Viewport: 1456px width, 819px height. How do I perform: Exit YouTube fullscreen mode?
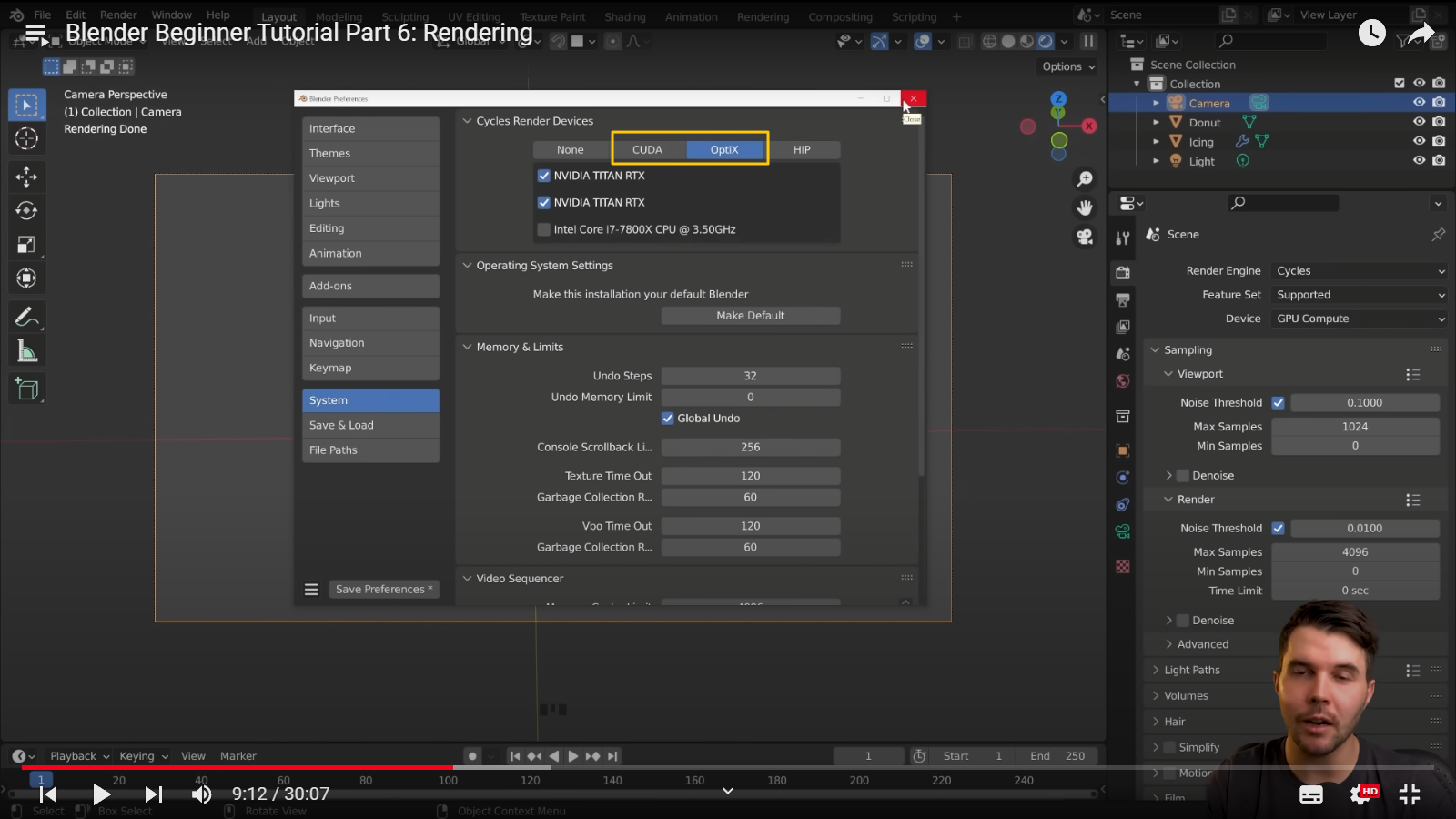click(x=1410, y=794)
